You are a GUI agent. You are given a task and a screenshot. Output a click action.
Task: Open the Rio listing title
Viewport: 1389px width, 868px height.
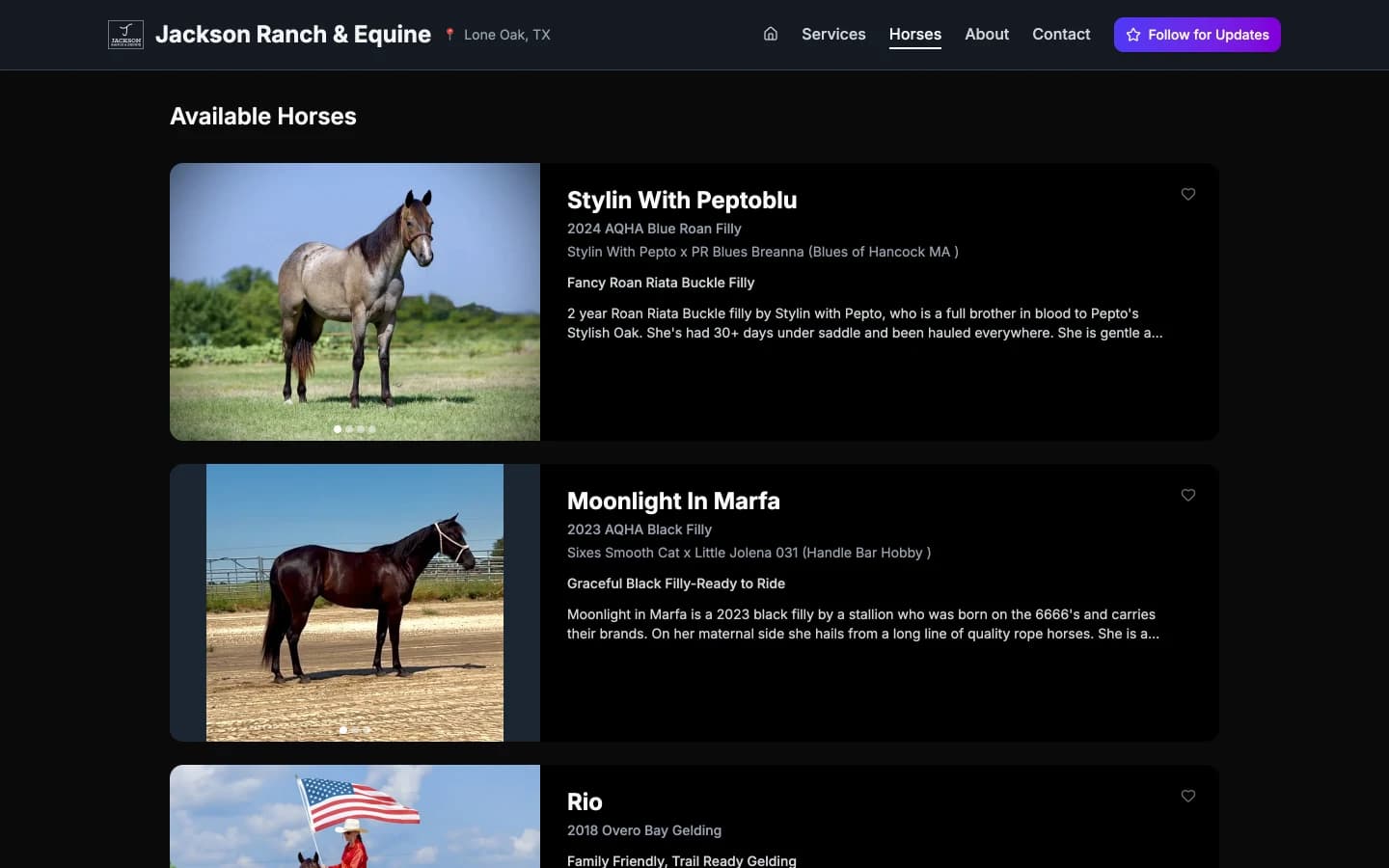[585, 801]
